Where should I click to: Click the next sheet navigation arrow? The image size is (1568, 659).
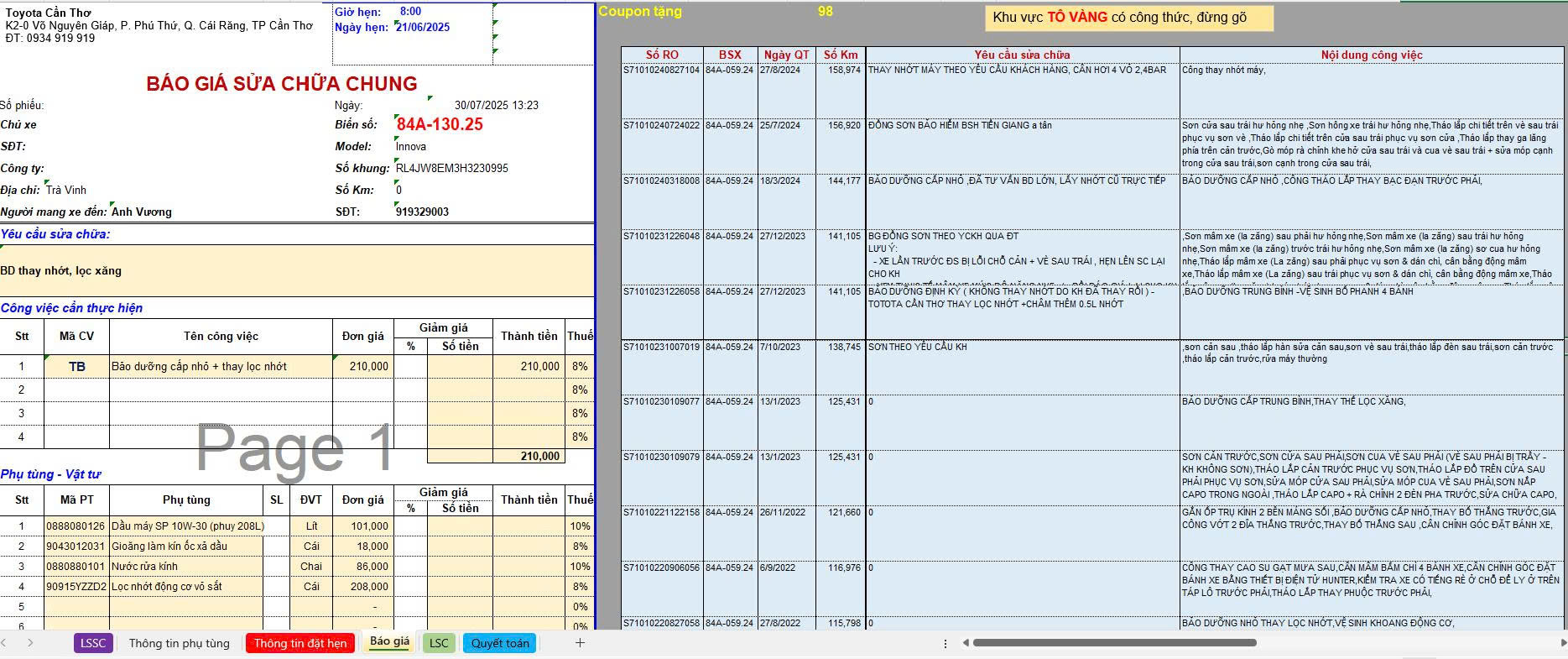coord(31,643)
